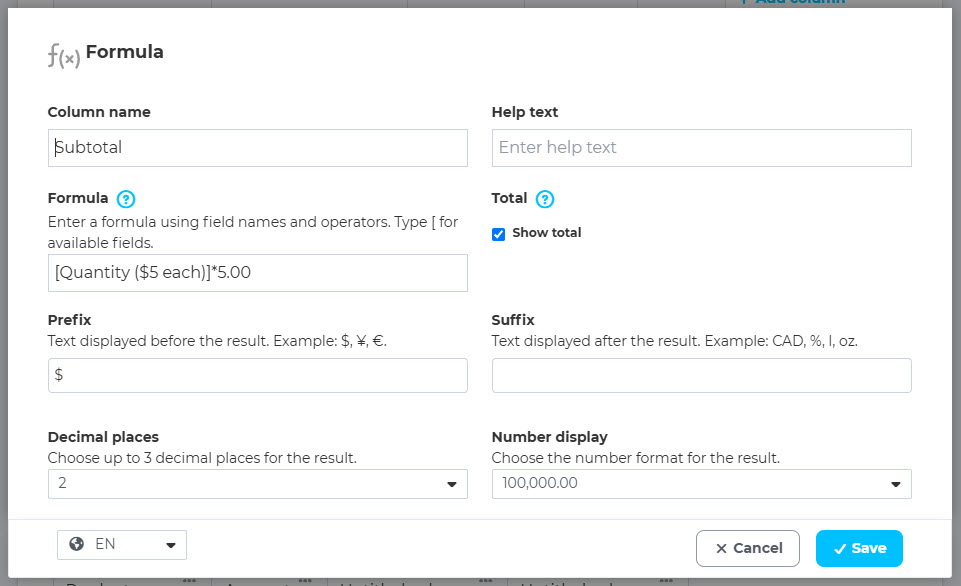Screen dimensions: 961x586
Task: Click the Formula dialog title text
Action: (x=124, y=52)
